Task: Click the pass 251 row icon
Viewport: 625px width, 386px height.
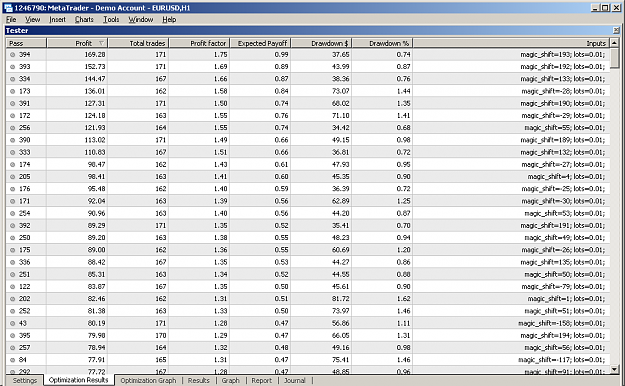Action: [12, 274]
